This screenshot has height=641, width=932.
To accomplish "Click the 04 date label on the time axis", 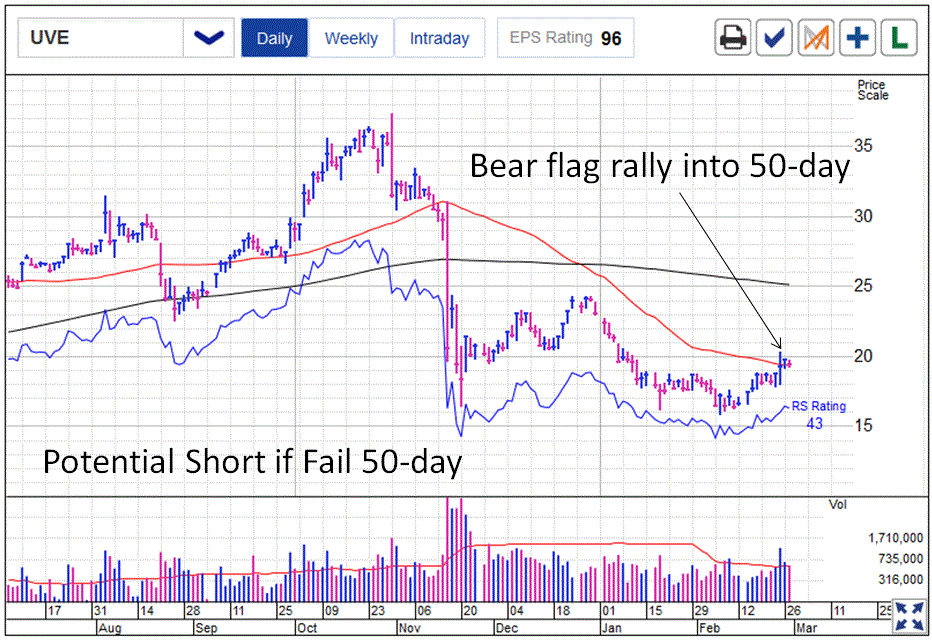I will click(516, 611).
